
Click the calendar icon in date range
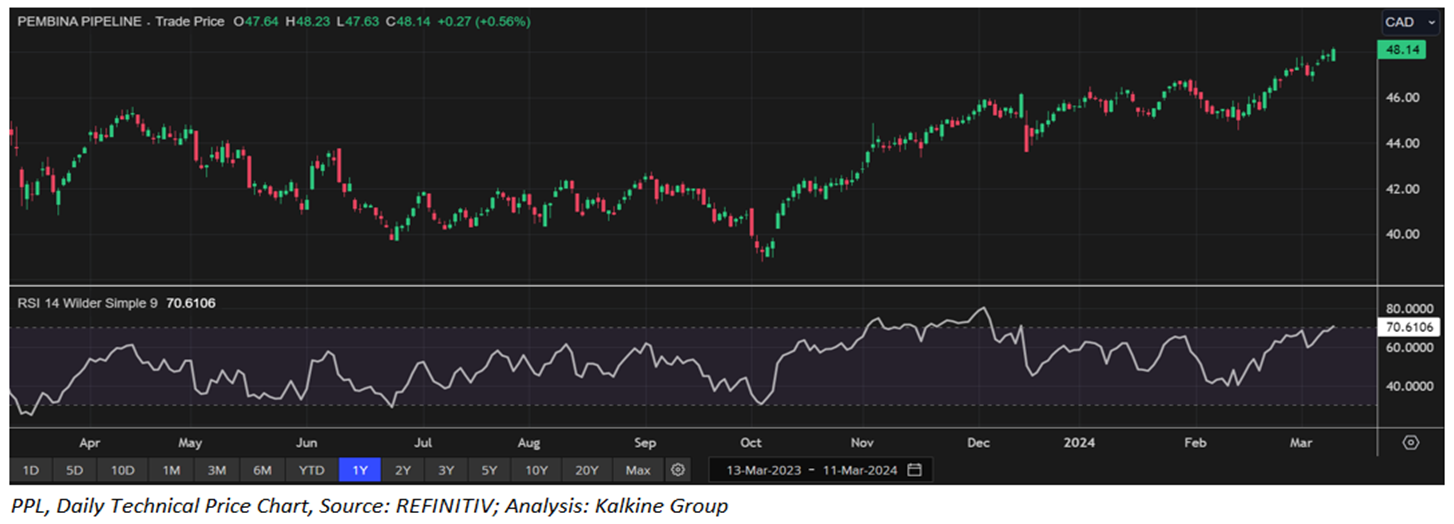coord(915,470)
